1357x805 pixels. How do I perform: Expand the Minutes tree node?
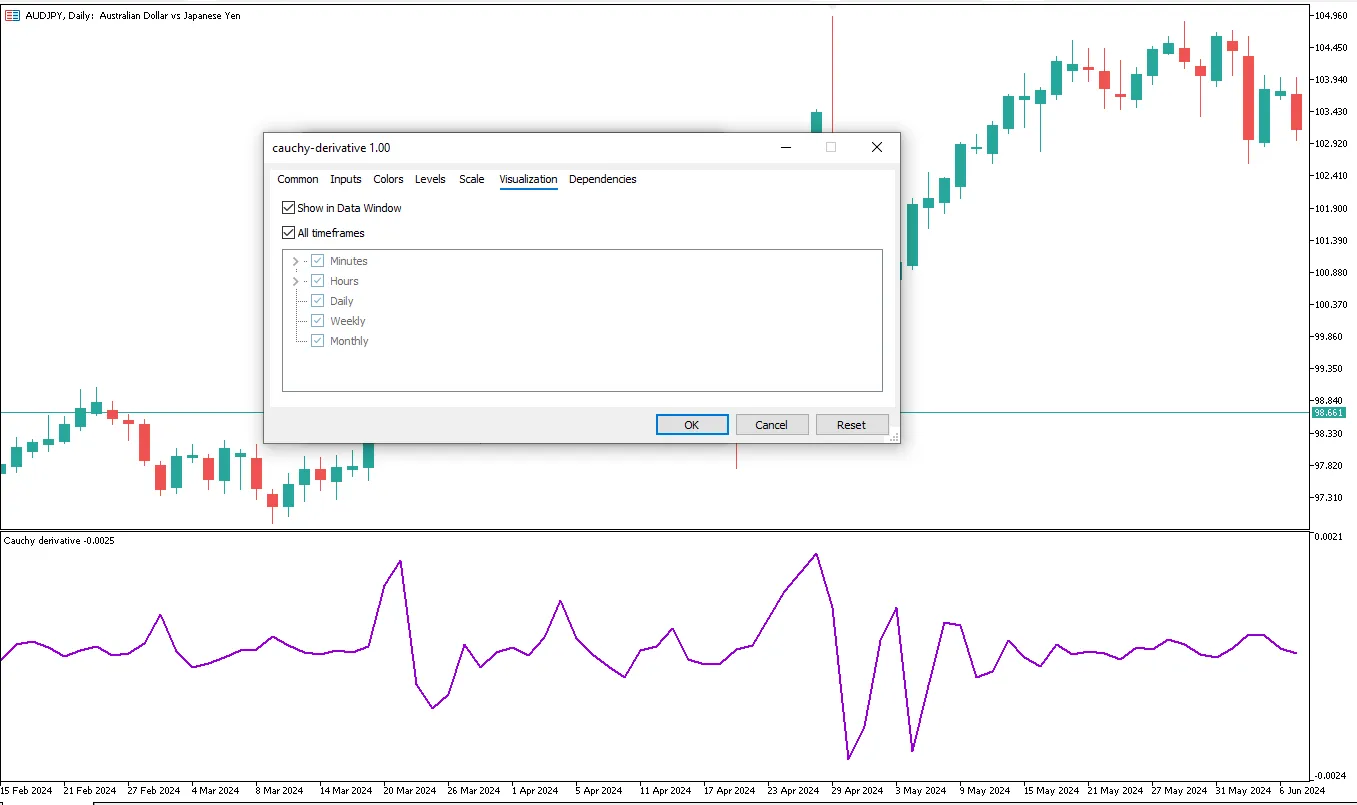coord(295,261)
